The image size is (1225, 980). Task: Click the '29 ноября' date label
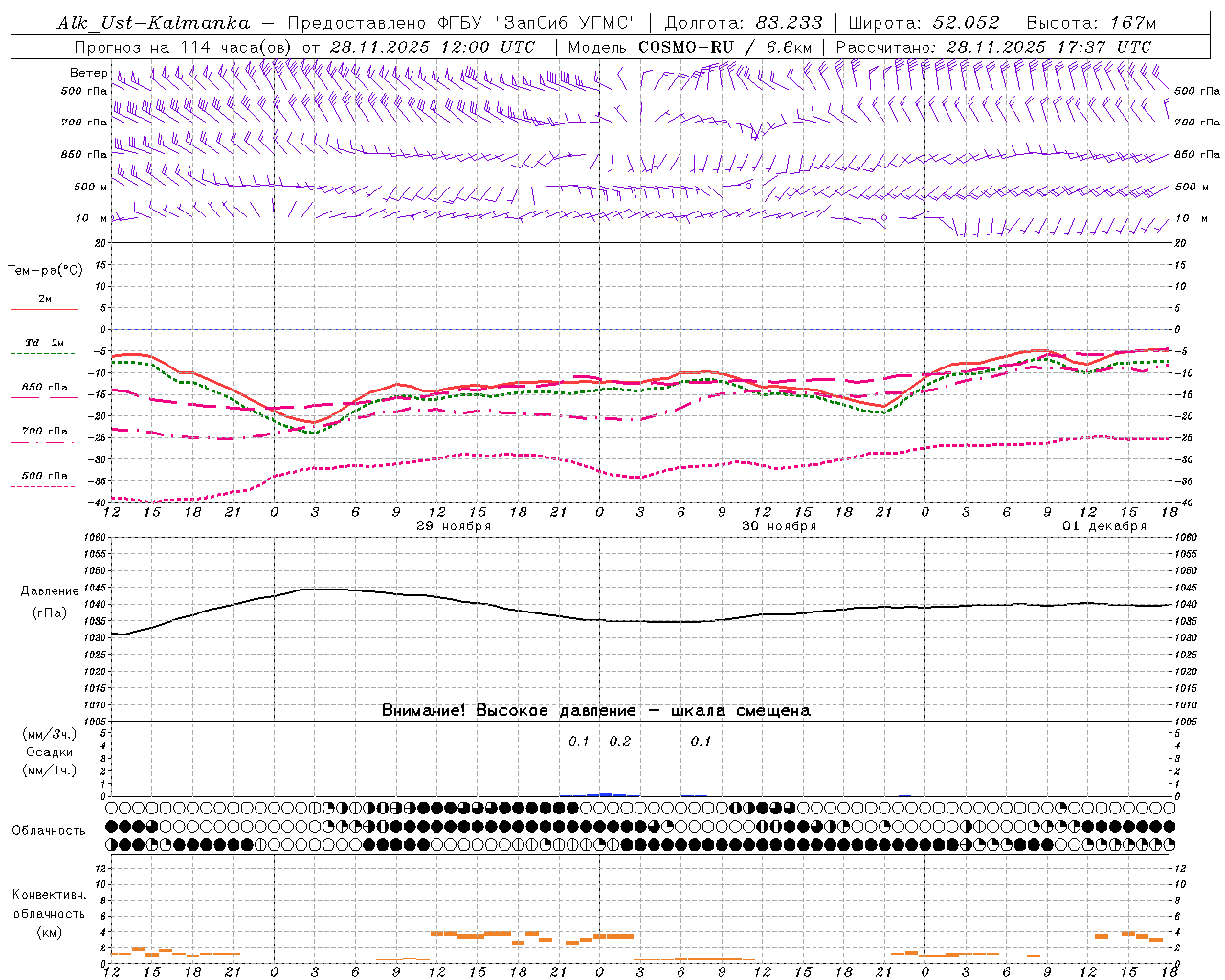tap(454, 526)
